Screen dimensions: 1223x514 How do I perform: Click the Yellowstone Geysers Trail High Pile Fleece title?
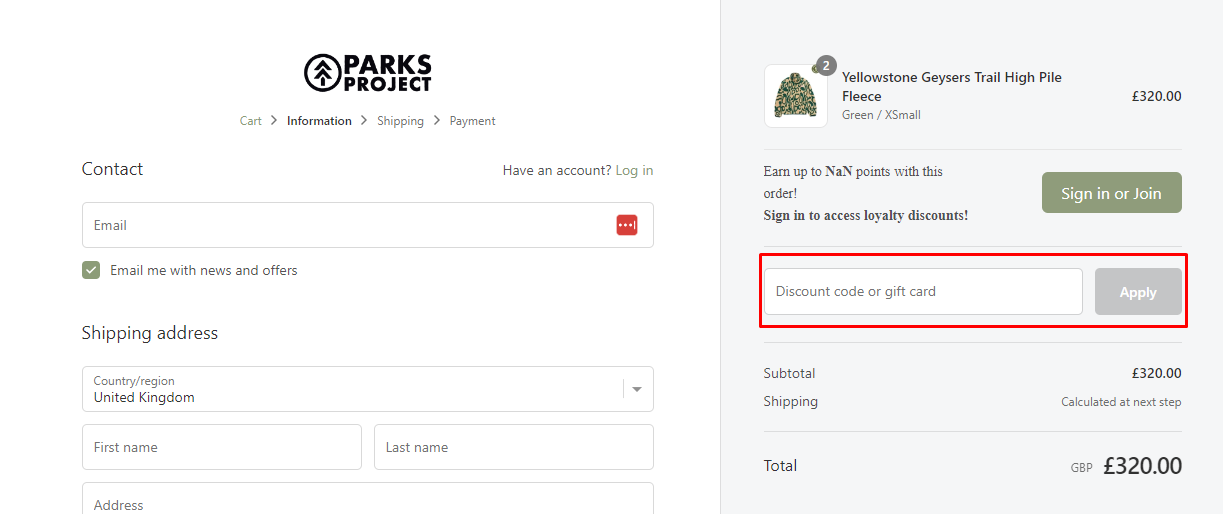click(951, 87)
